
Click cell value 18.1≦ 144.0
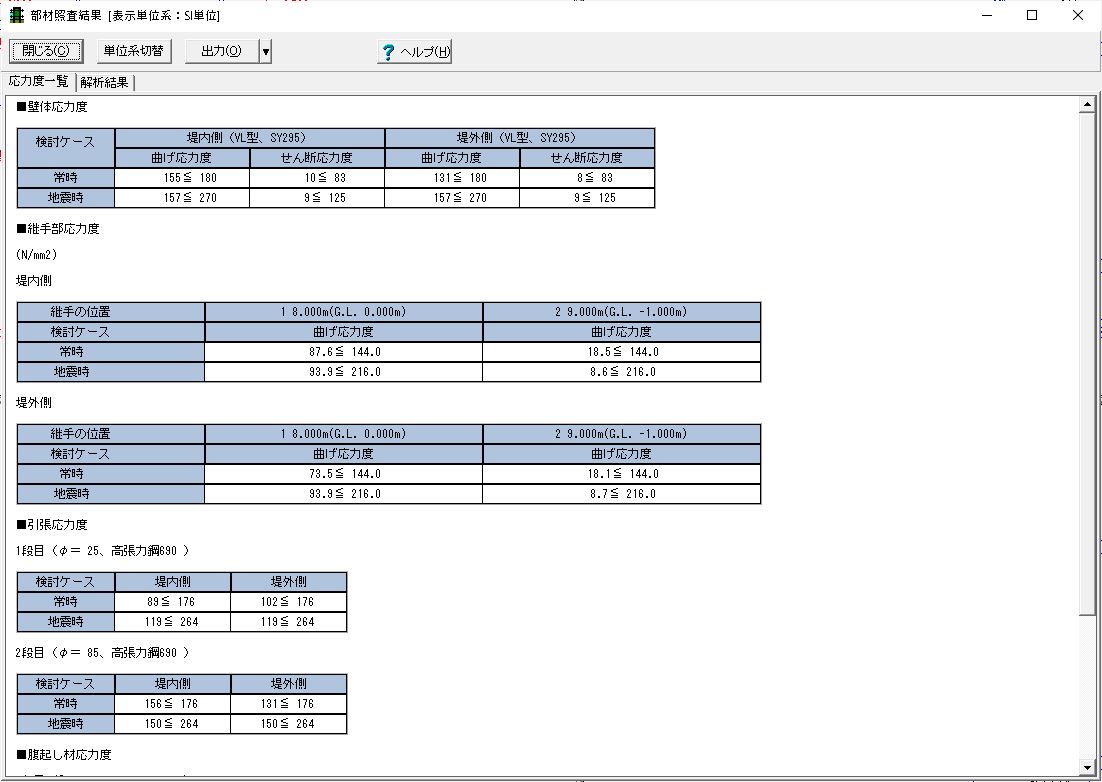[x=623, y=474]
